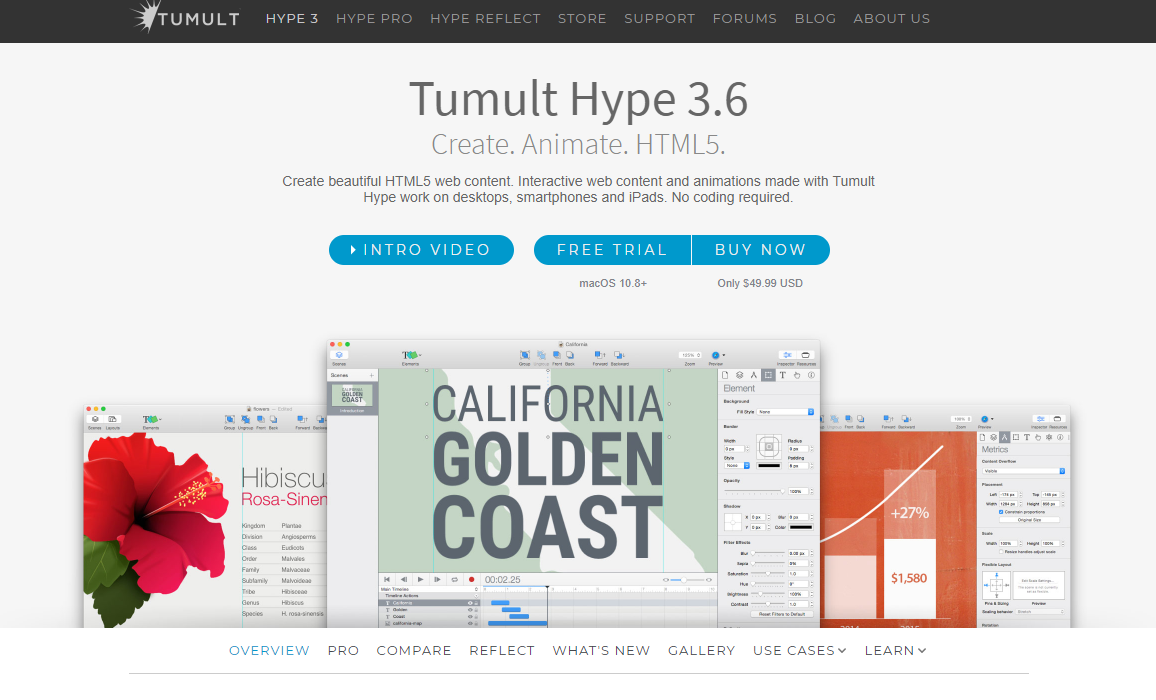The width and height of the screenshot is (1156, 700).
Task: Open the Fill Style dropdown
Action: tap(785, 411)
